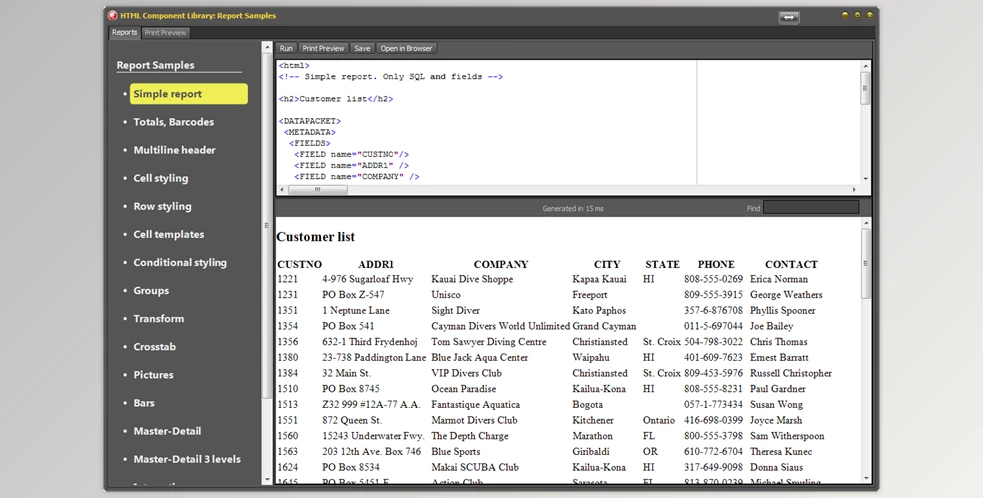Click the code editor's horizontal scroll-left arrow
This screenshot has height=498, width=983.
tap(282, 189)
